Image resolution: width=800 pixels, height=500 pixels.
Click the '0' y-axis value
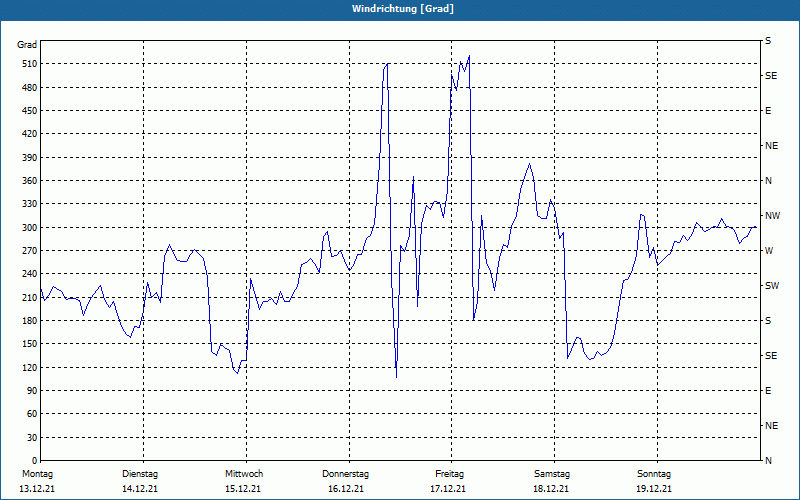tap(35, 460)
